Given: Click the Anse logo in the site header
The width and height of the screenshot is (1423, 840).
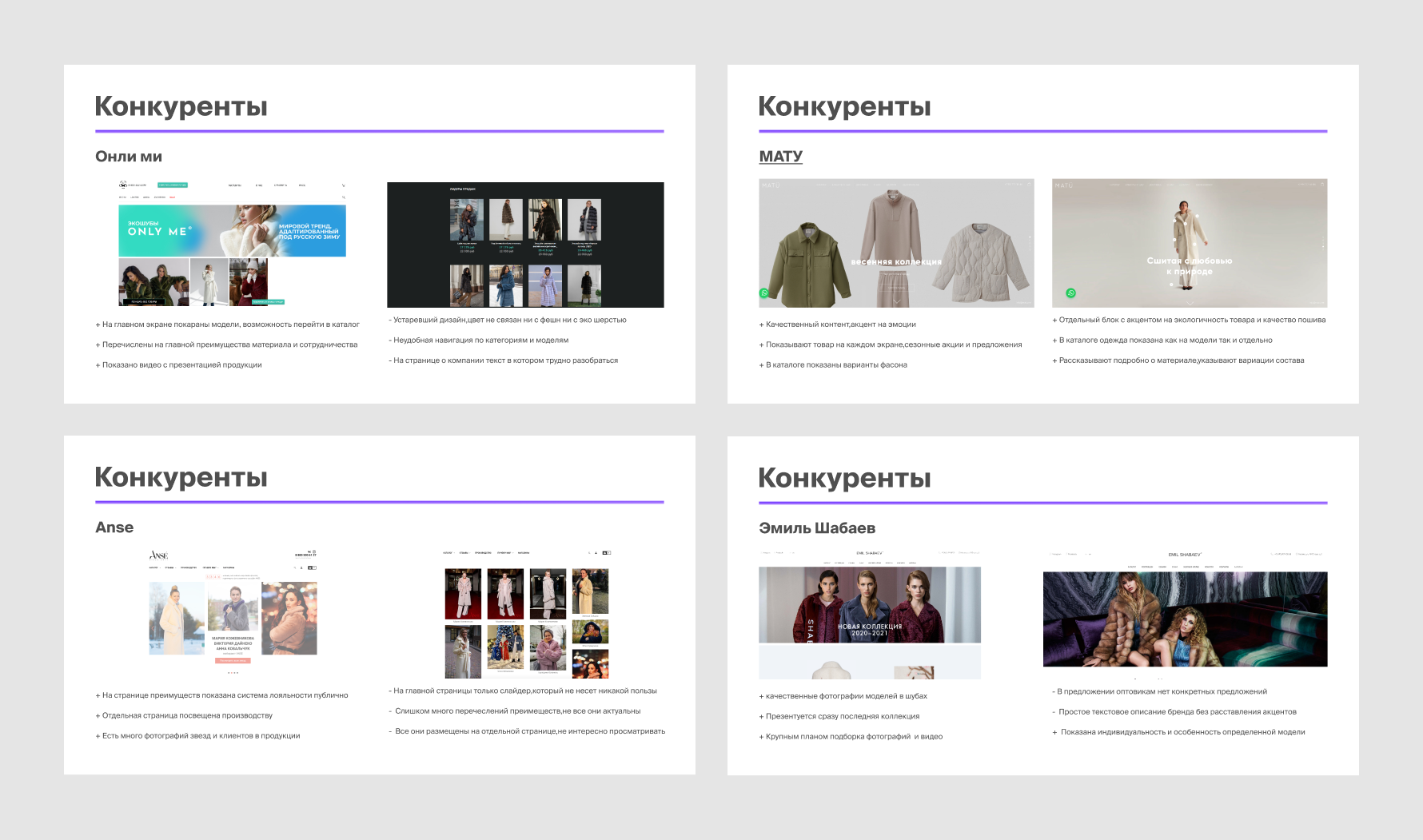Looking at the screenshot, I should pos(158,555).
